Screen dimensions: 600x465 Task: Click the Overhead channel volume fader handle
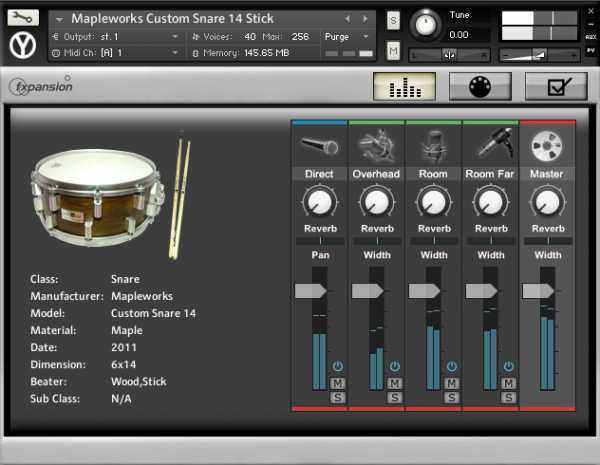click(368, 291)
